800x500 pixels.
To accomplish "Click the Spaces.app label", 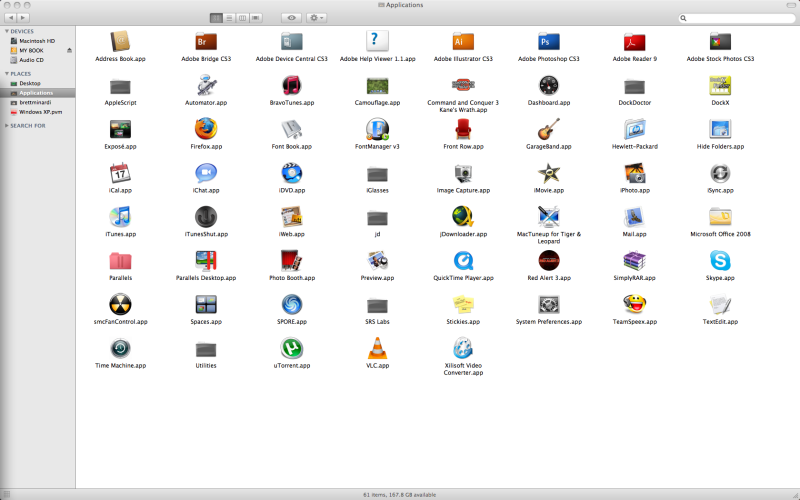I will coord(206,322).
